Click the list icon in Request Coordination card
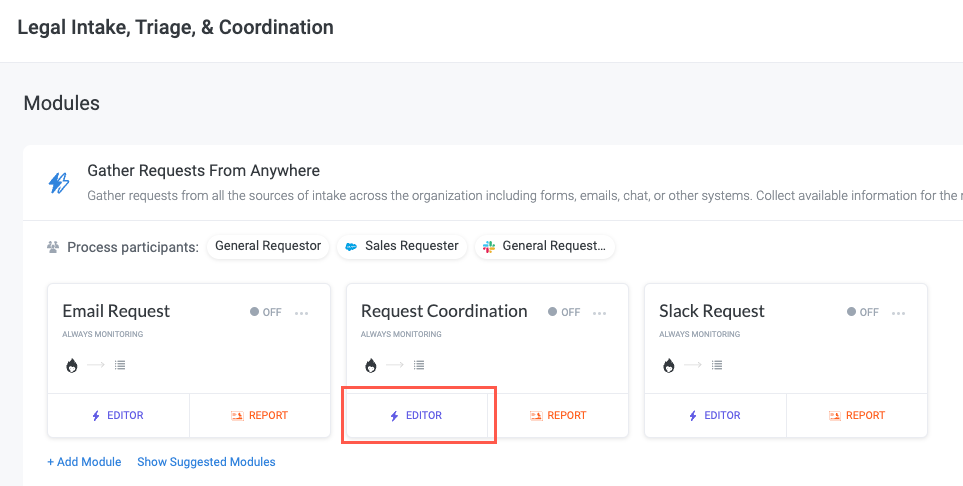963x486 pixels. coord(419,365)
